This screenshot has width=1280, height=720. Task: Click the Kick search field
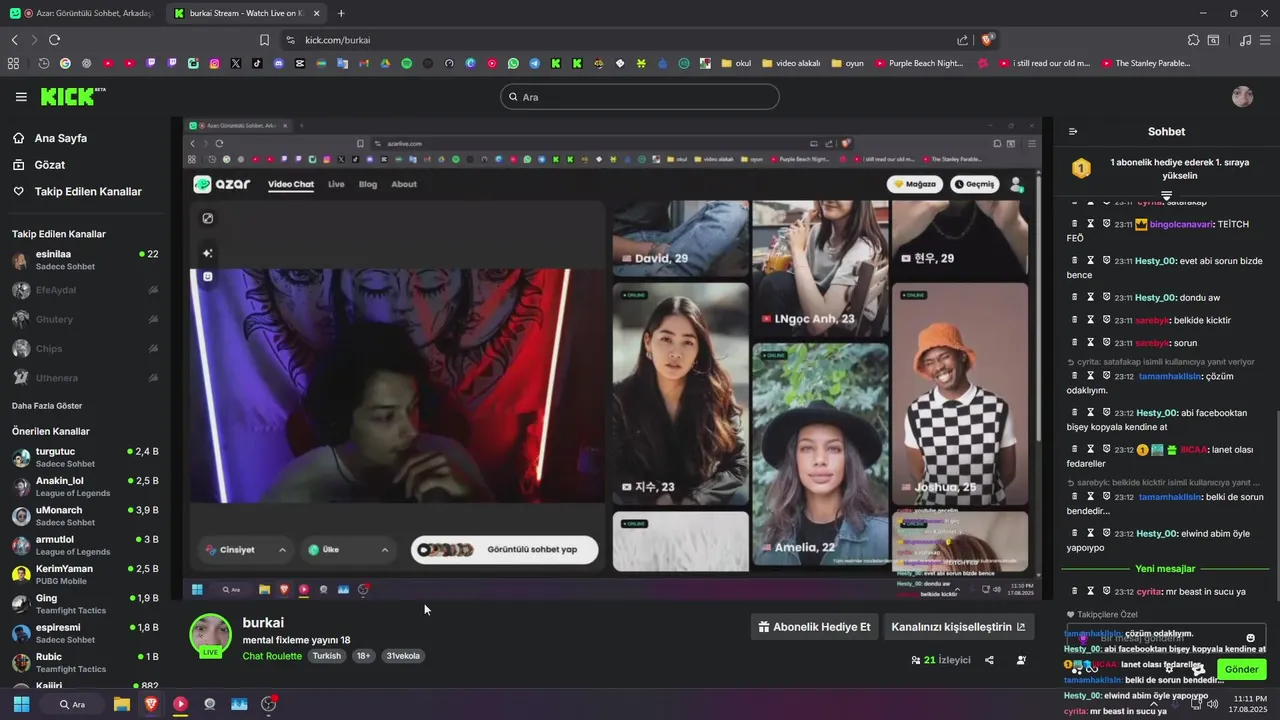[x=640, y=97]
